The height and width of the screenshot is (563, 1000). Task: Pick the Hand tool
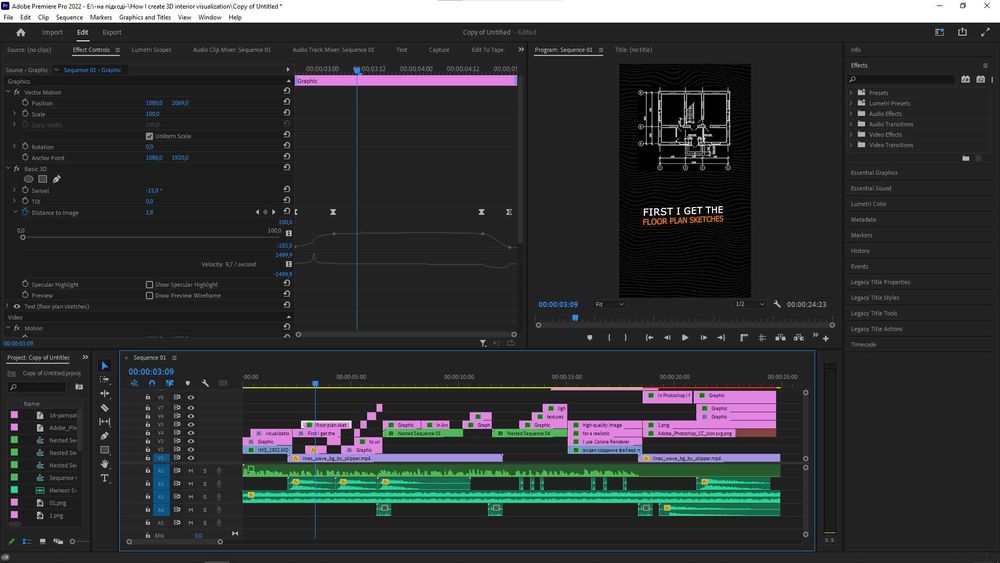point(105,464)
